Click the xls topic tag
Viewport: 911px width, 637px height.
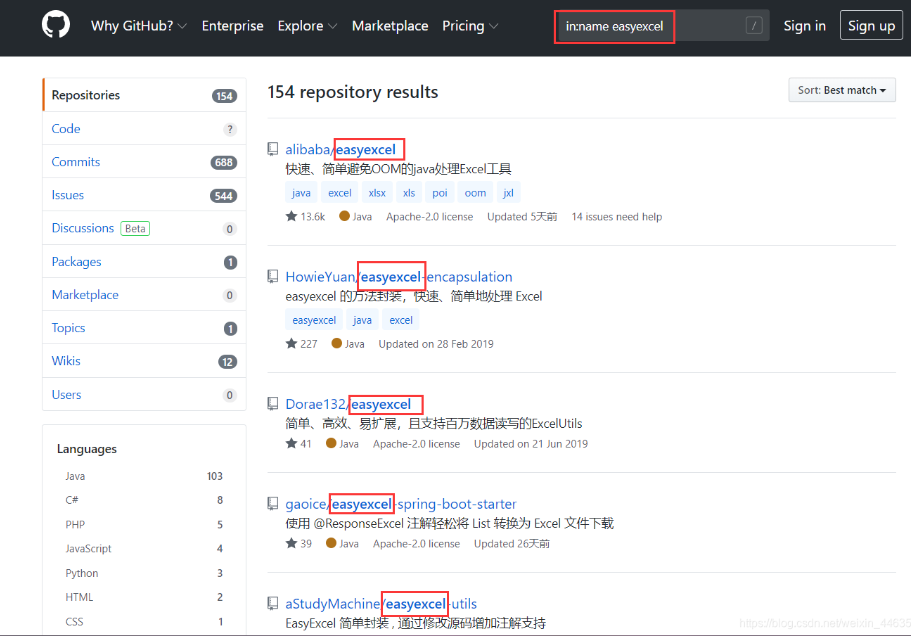[409, 193]
